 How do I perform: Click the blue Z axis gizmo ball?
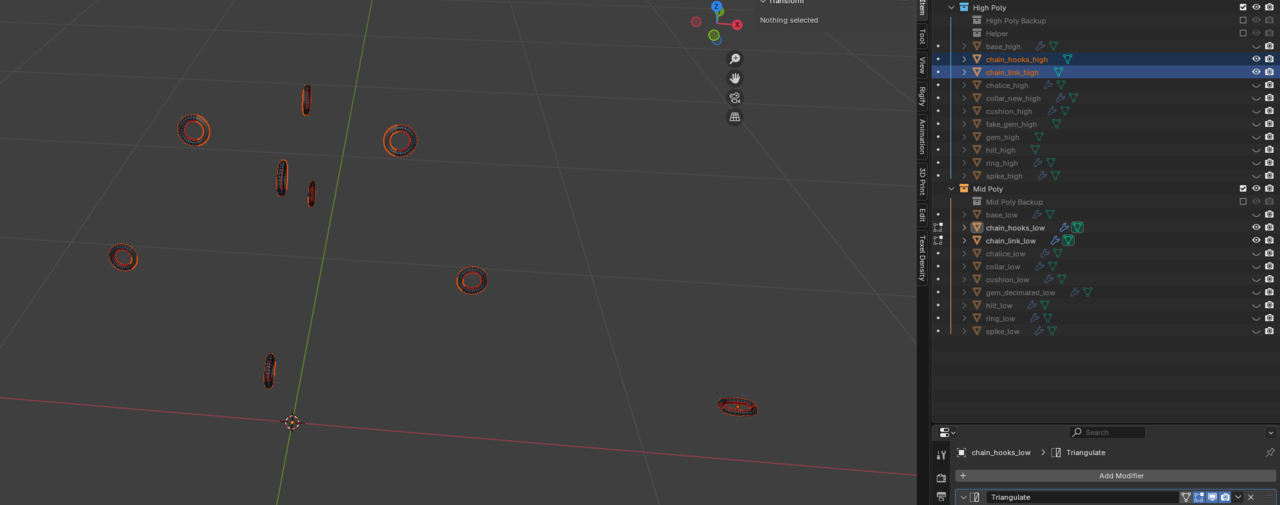click(717, 6)
